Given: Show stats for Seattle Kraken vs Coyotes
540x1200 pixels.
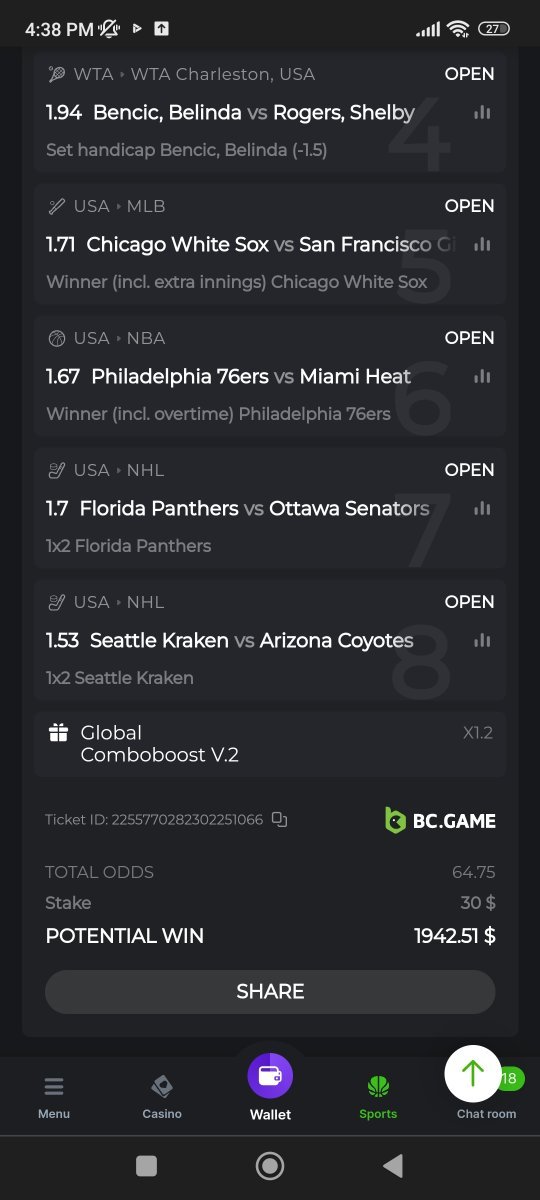Looking at the screenshot, I should coord(482,640).
